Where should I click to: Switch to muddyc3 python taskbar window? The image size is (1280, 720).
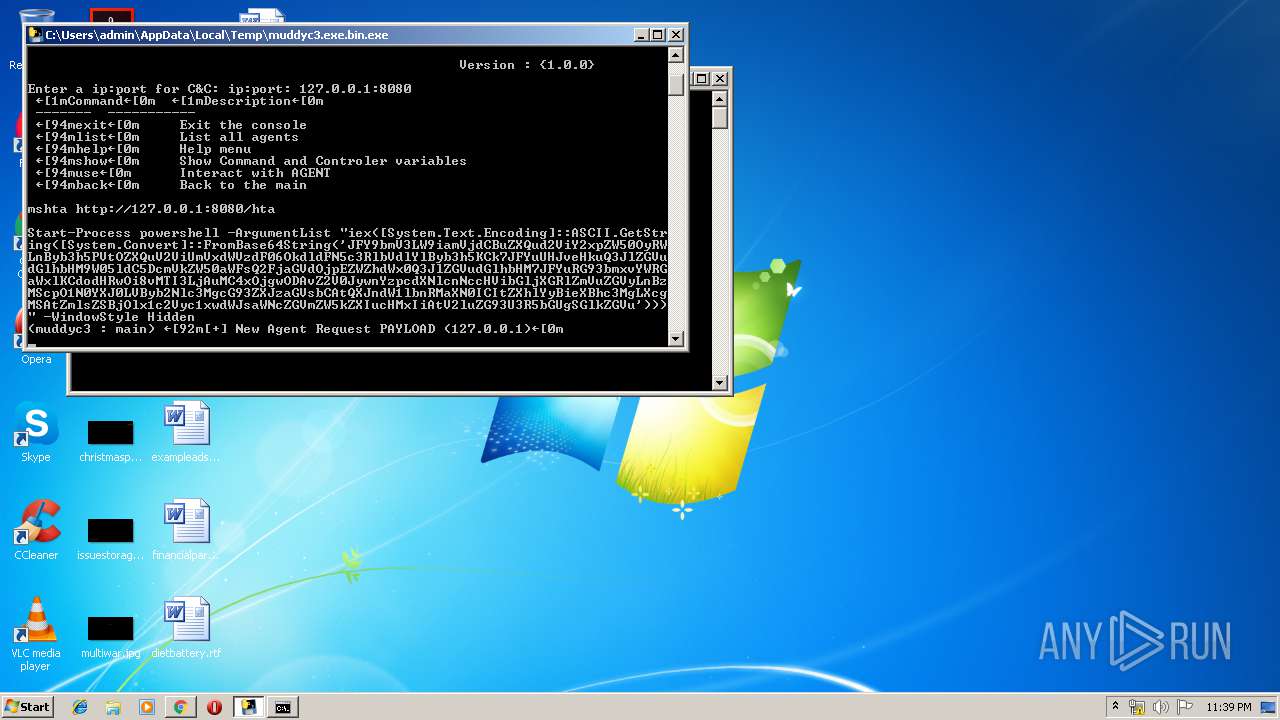point(248,707)
